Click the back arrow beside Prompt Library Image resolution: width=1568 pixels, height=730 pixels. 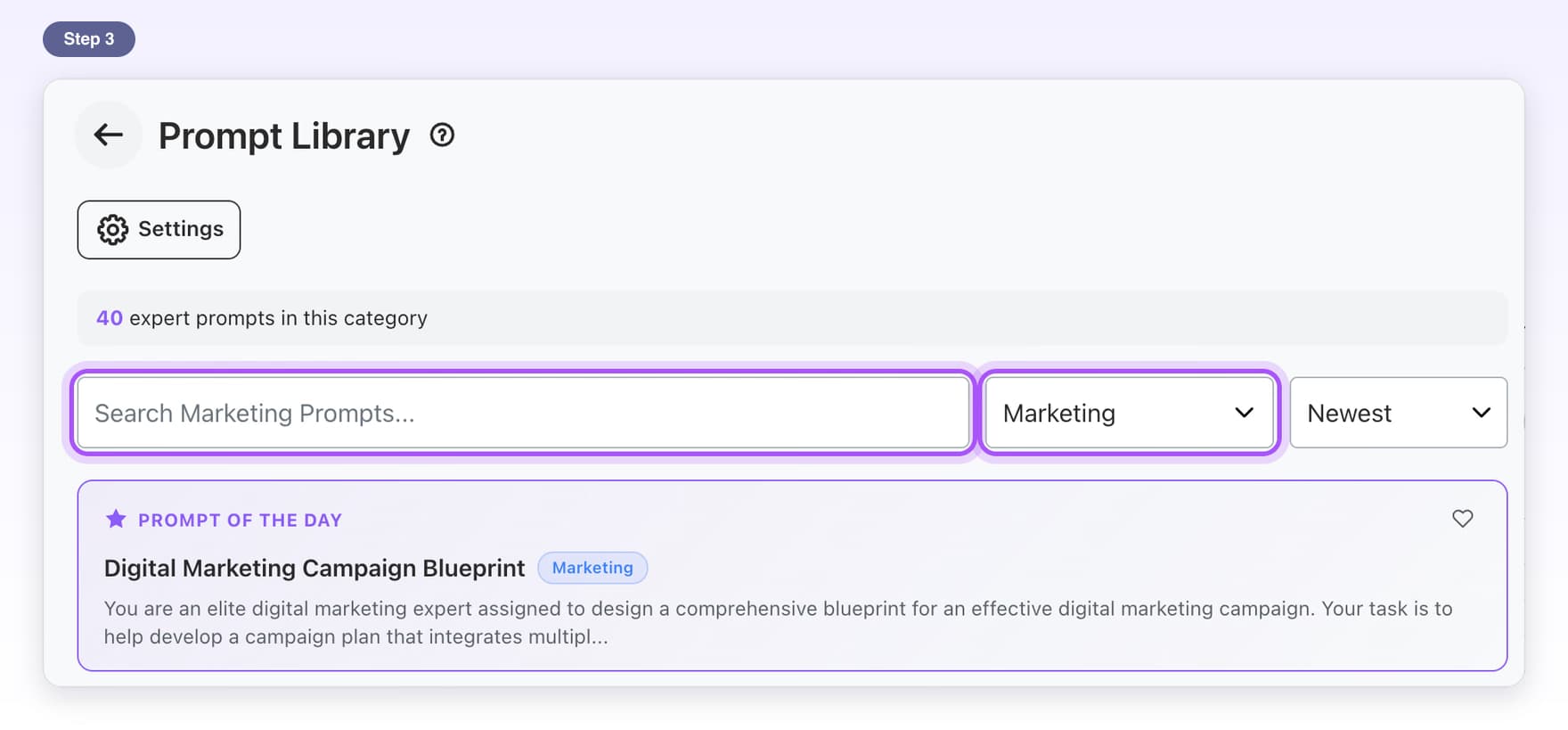[x=109, y=135]
